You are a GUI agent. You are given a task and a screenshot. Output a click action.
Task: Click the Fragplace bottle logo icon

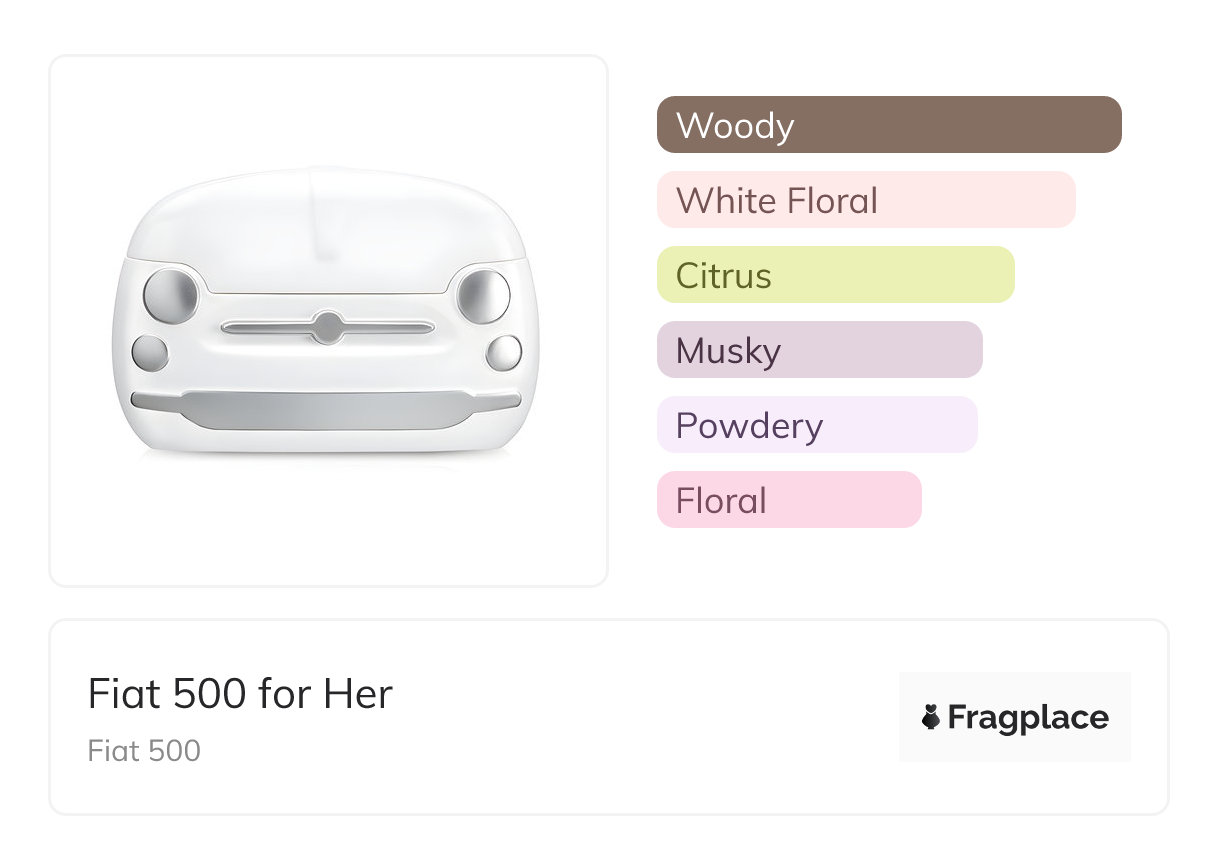tap(931, 717)
